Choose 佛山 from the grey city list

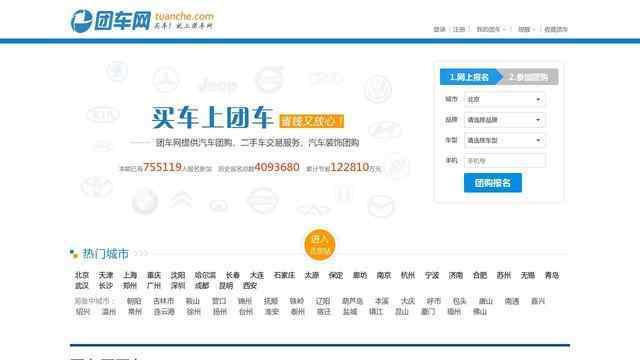coord(480,312)
